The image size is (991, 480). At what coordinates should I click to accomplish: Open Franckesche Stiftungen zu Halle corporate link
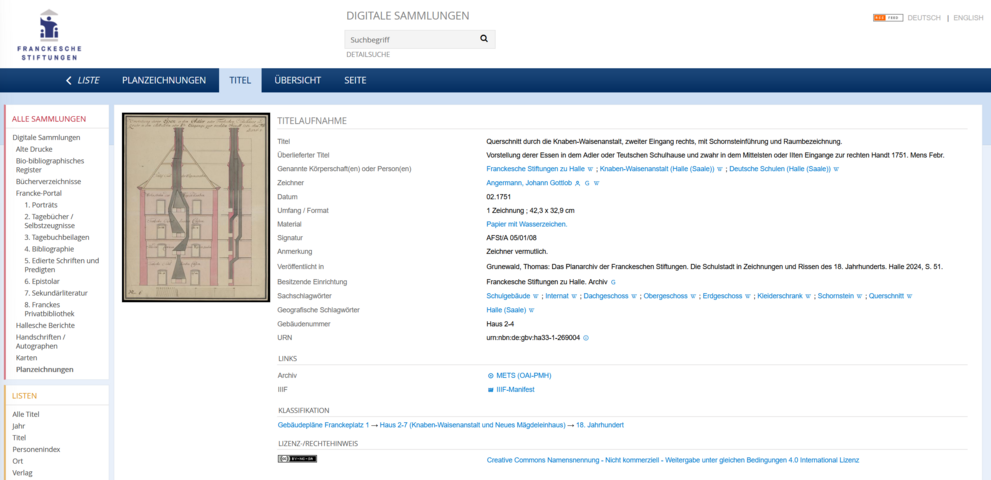pos(535,169)
